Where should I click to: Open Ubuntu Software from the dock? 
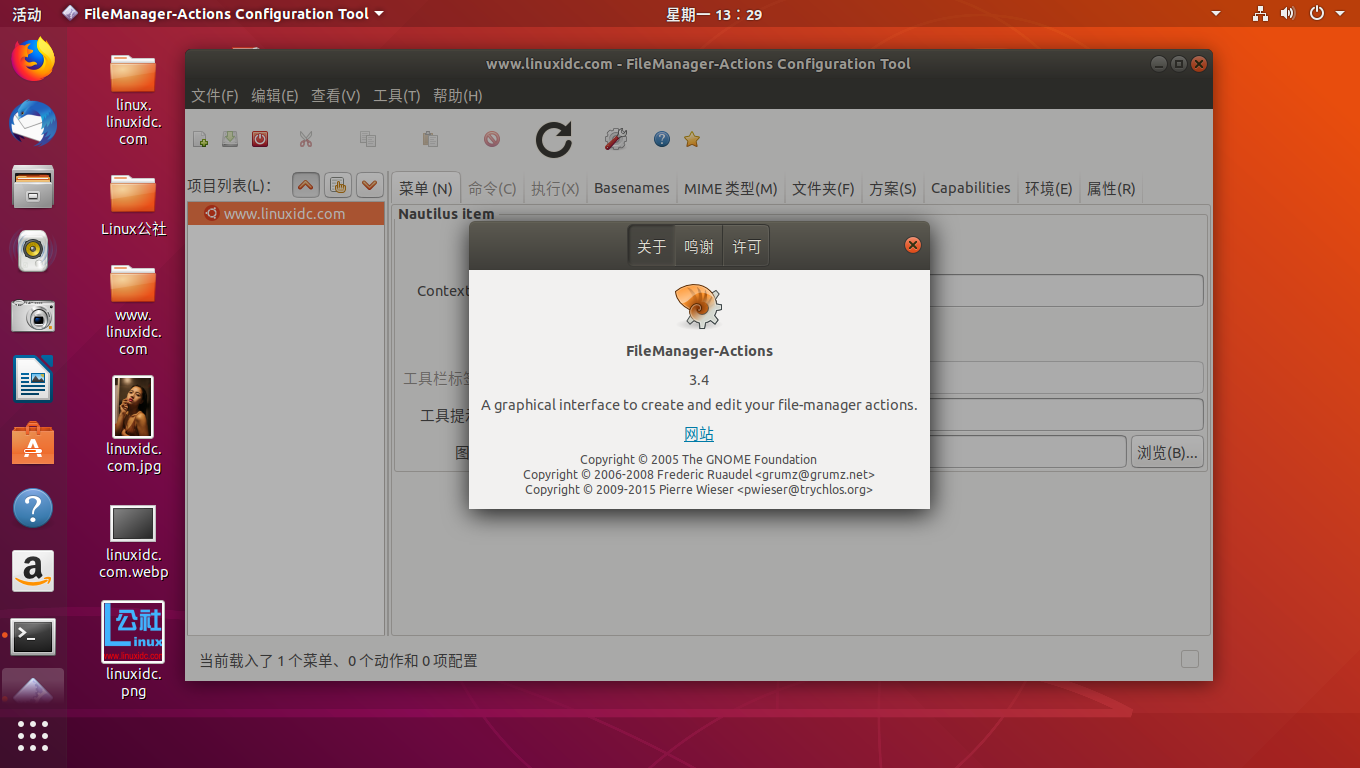click(x=33, y=444)
